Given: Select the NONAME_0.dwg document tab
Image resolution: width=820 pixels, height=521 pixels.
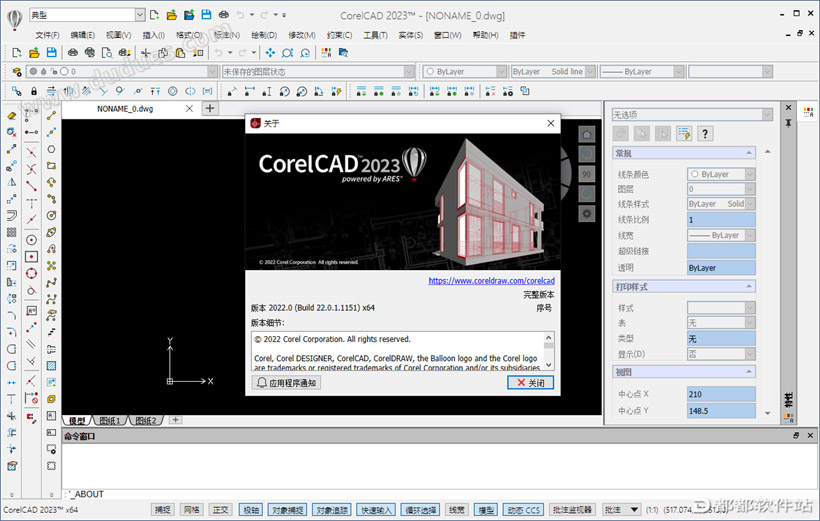Looking at the screenshot, I should point(125,109).
